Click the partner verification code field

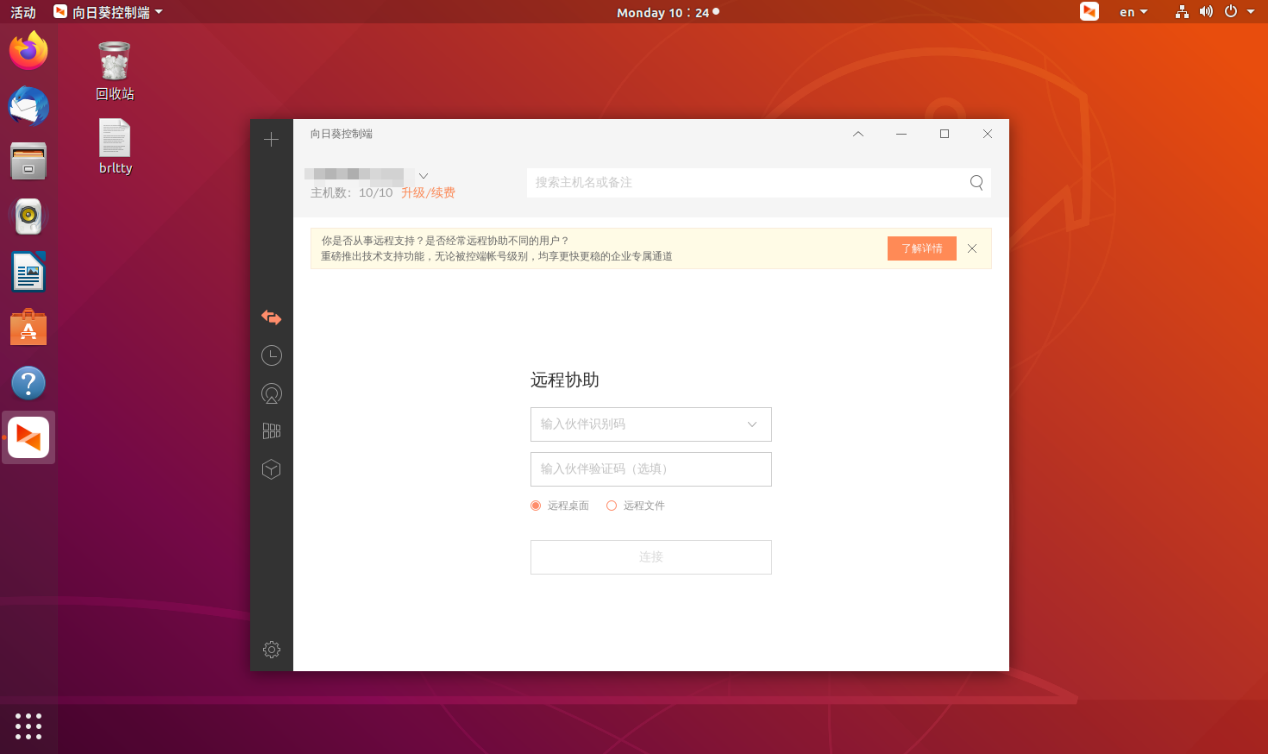pos(651,469)
